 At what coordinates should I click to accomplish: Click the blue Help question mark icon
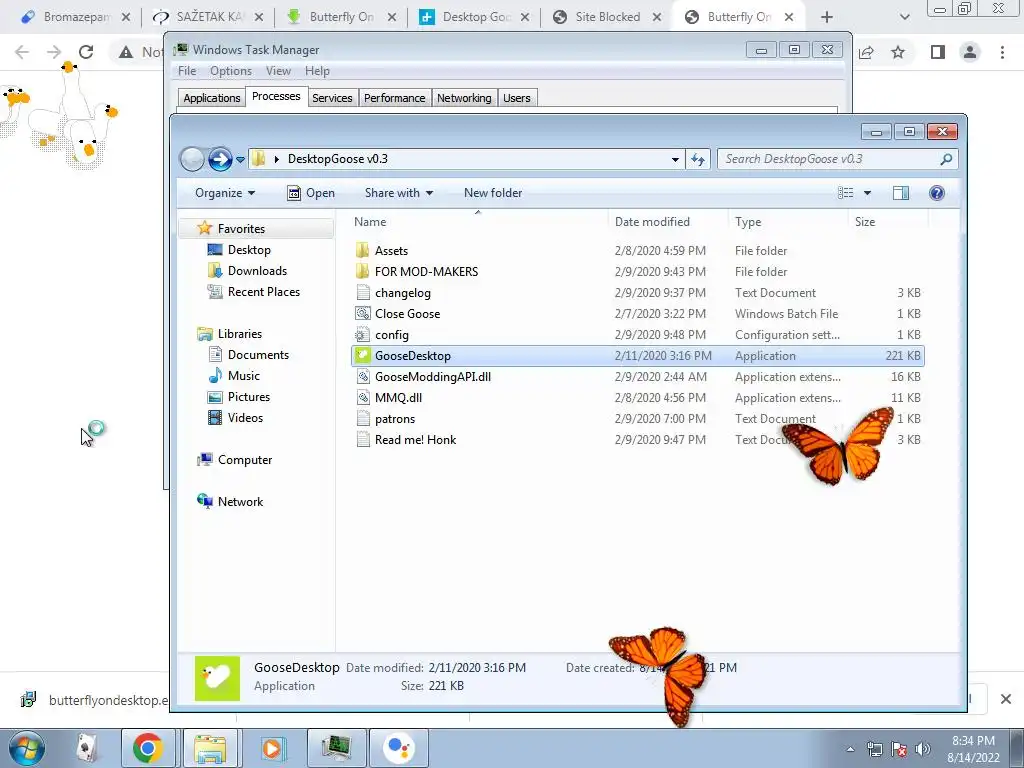point(936,193)
